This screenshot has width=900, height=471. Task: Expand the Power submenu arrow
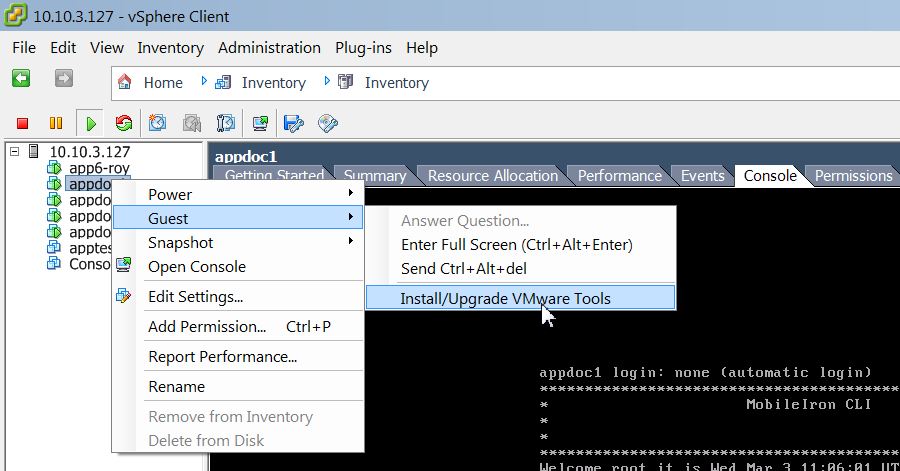click(x=350, y=193)
